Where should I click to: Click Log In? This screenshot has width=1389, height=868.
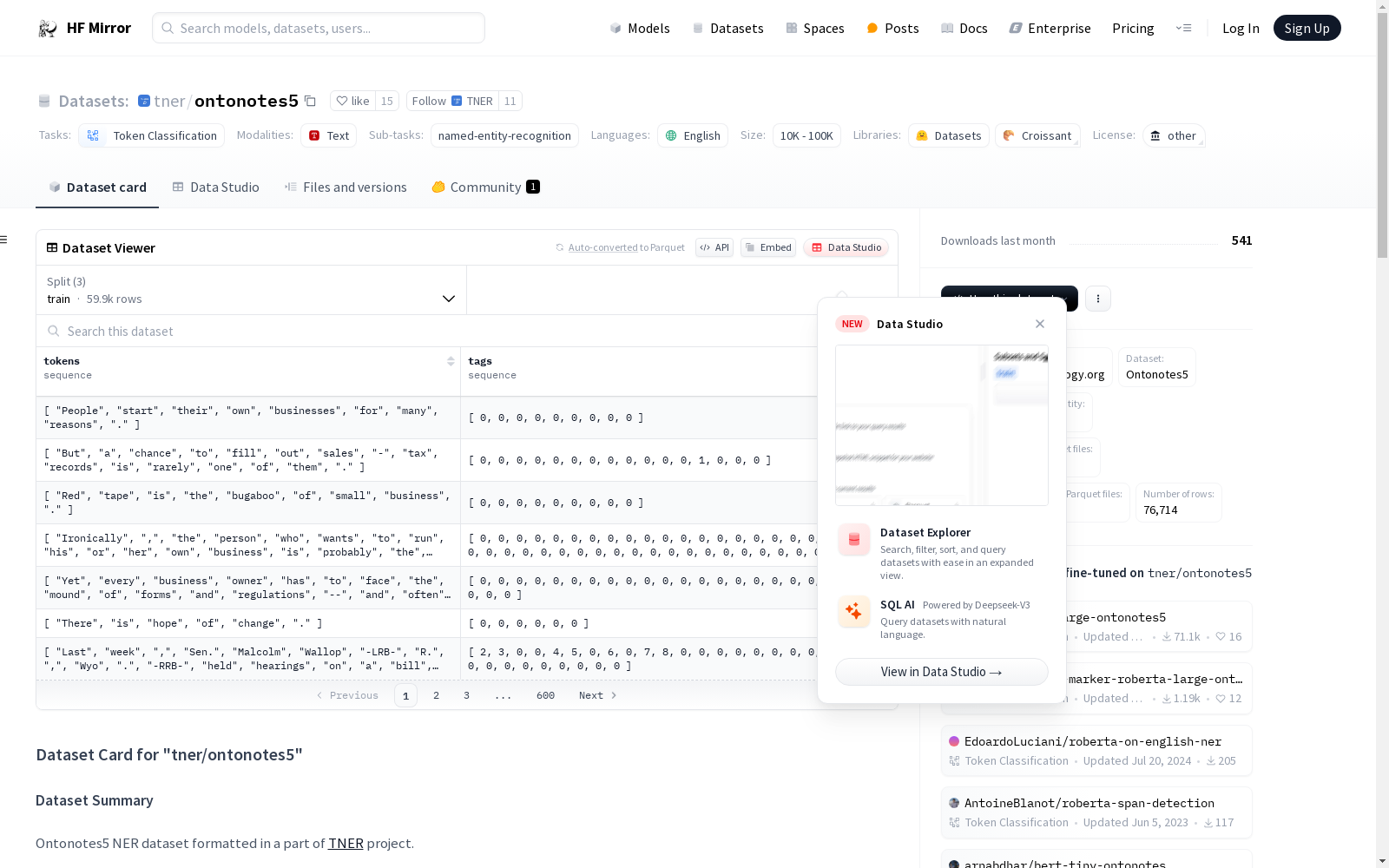click(1241, 28)
